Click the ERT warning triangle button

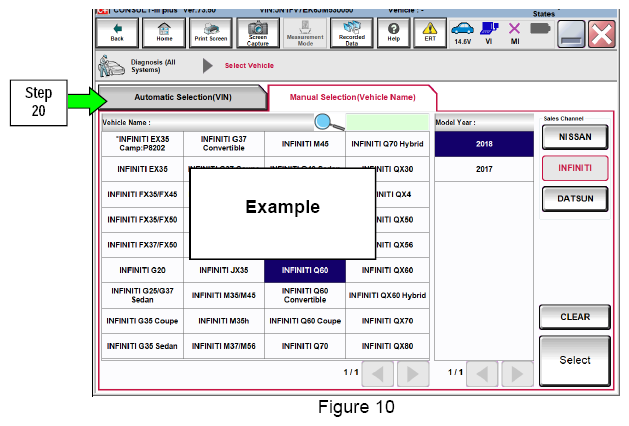430,32
